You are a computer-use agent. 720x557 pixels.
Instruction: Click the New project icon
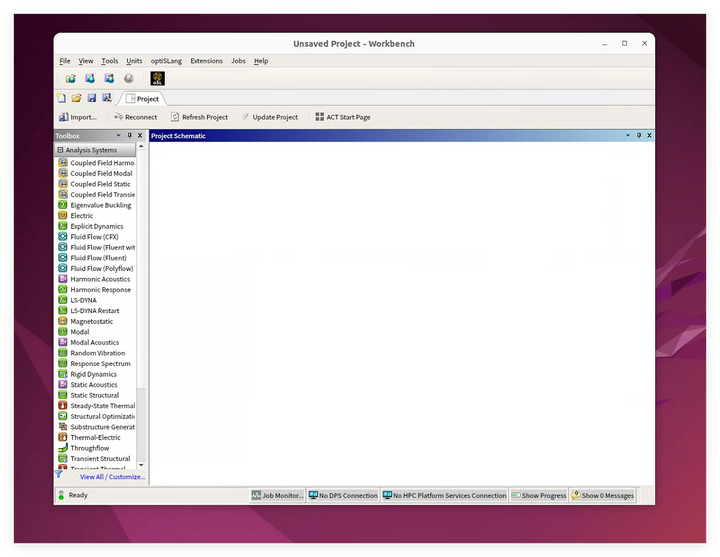pyautogui.click(x=62, y=98)
